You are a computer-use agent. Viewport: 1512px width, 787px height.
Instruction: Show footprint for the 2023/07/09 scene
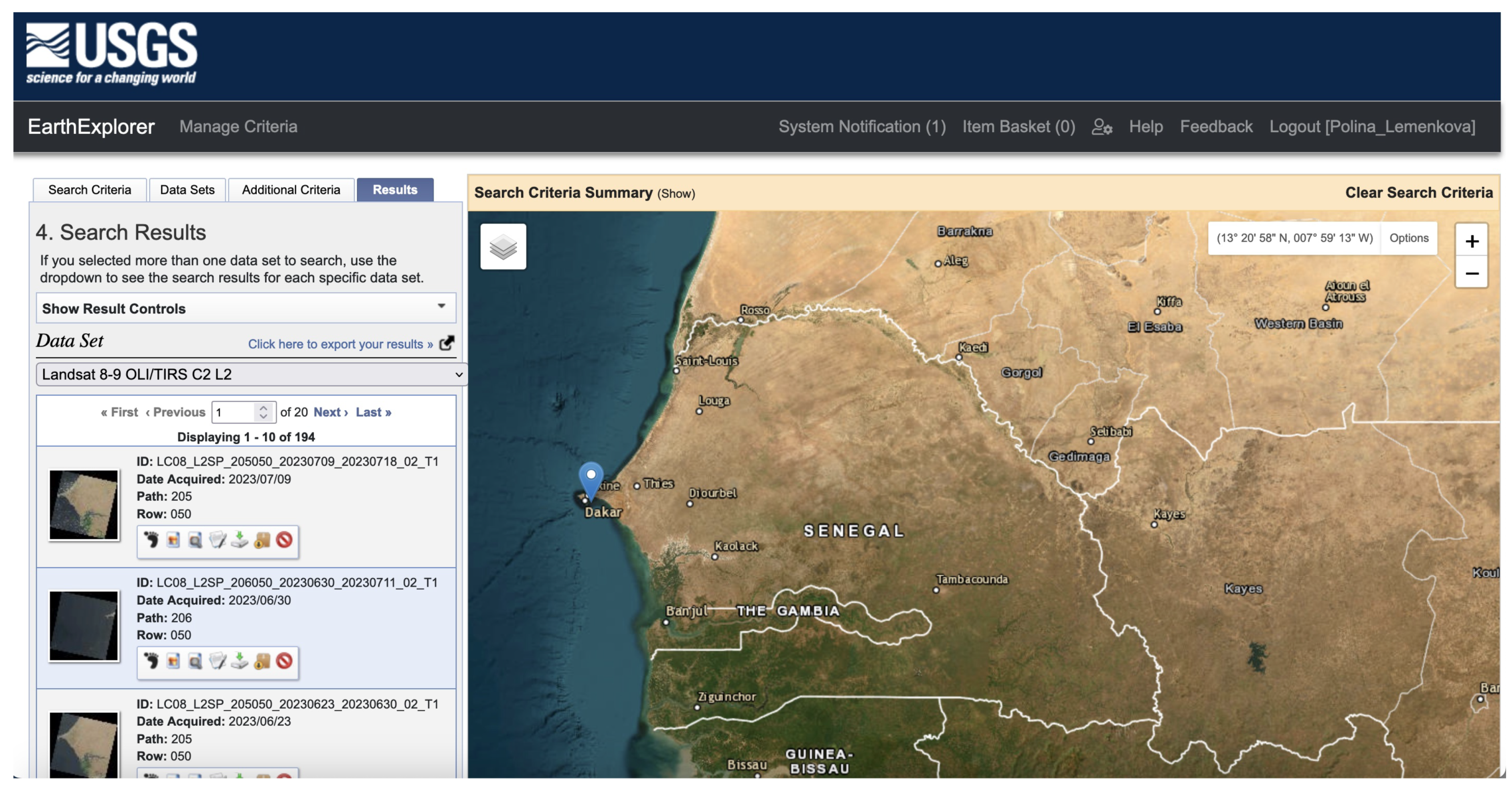[152, 540]
